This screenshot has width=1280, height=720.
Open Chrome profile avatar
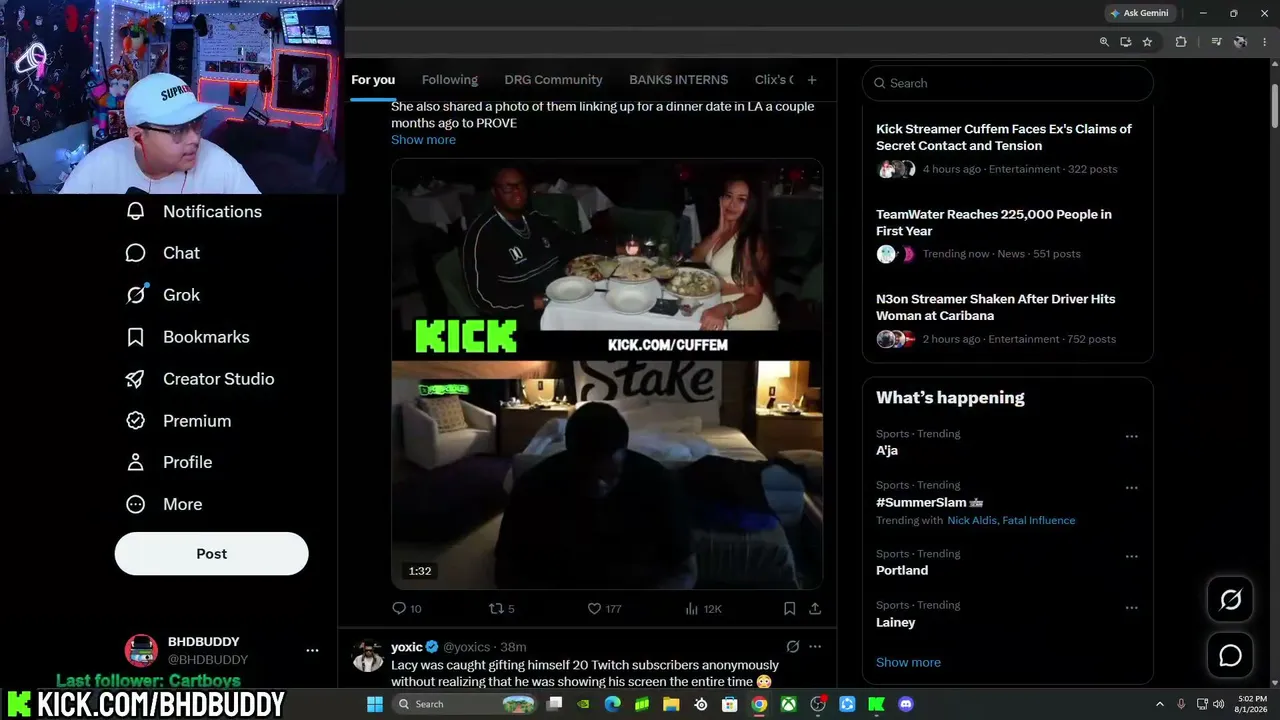tap(1240, 42)
